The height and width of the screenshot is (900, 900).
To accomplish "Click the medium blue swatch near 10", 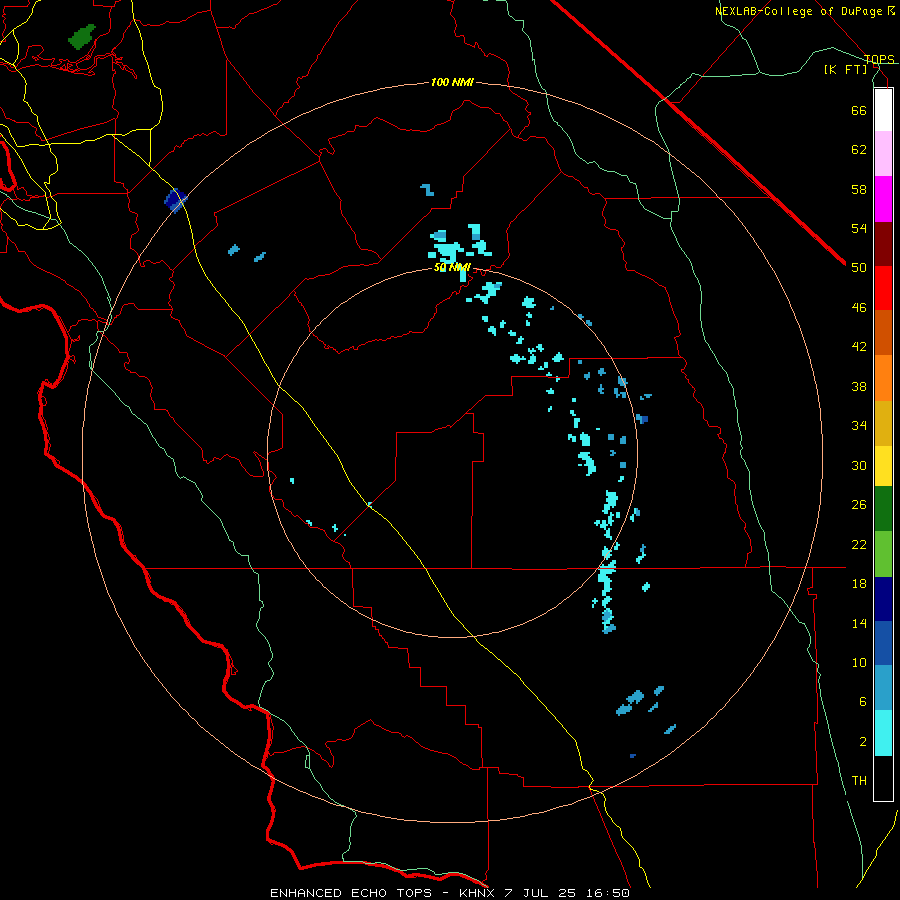I will pos(883,643).
